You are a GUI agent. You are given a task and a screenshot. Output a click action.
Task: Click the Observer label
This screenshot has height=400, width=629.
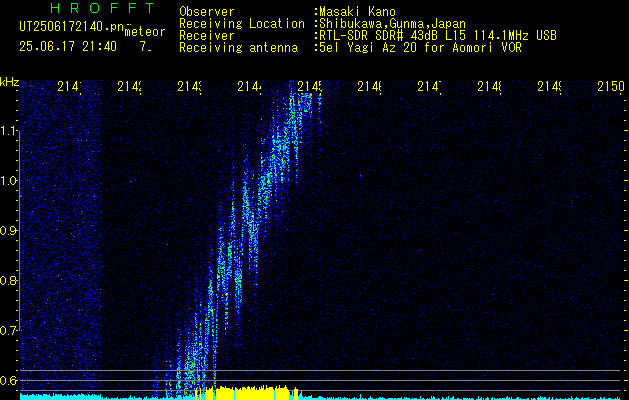coord(207,12)
